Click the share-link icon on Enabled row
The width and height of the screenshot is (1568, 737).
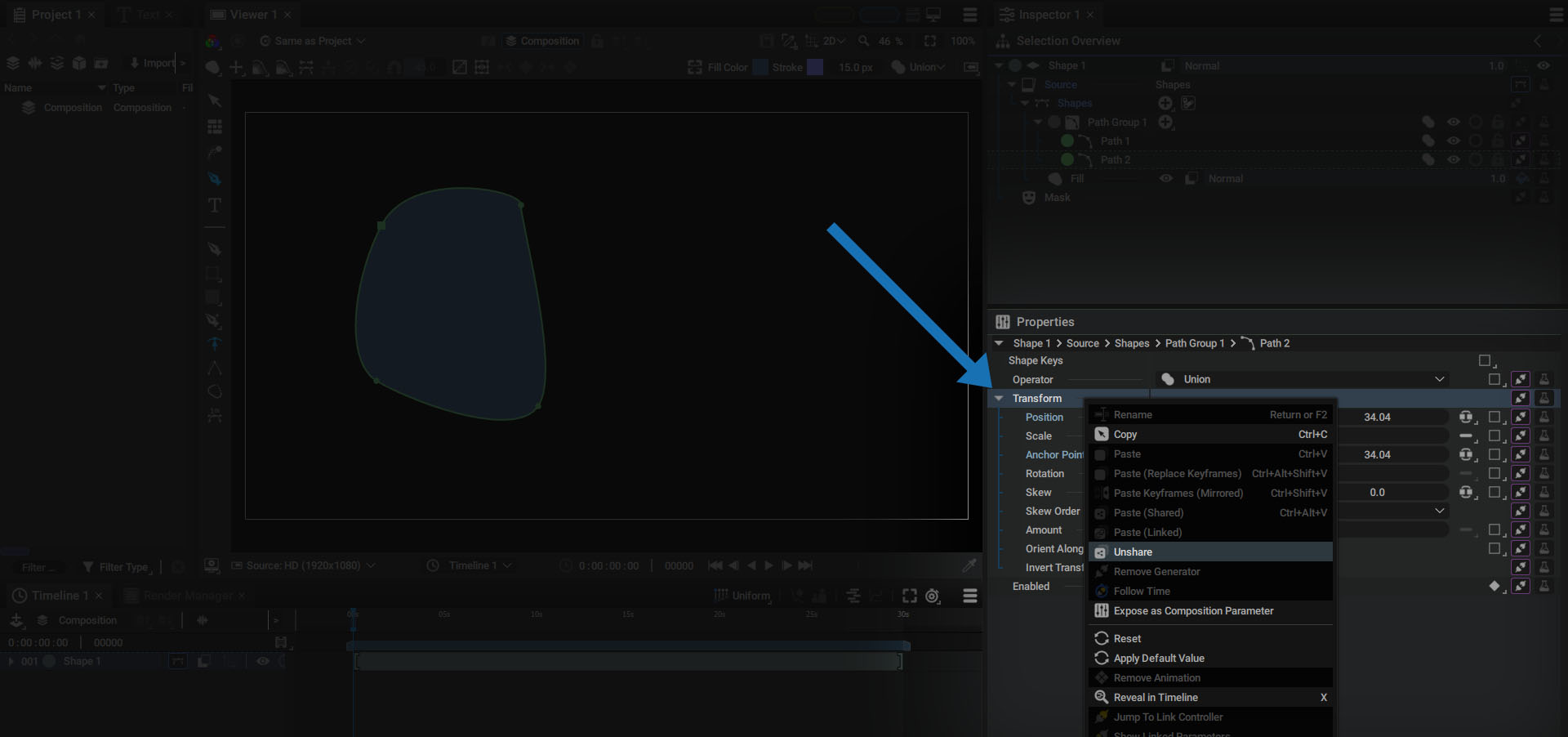tap(1520, 586)
